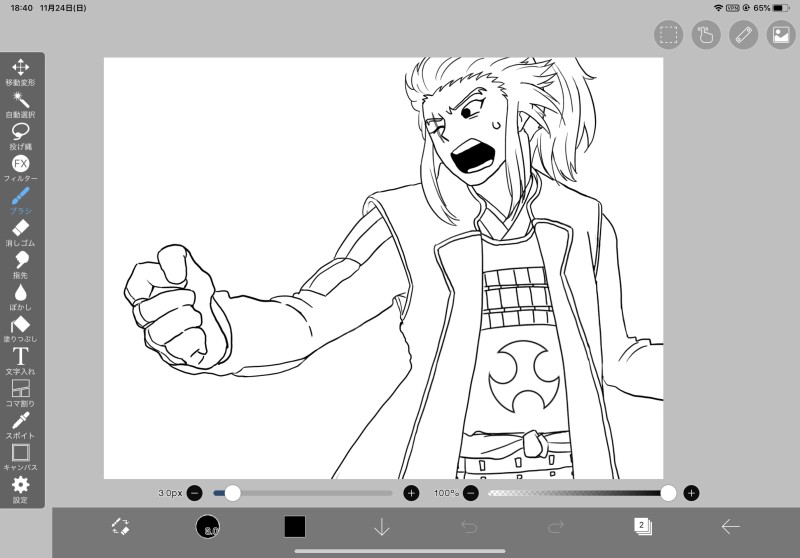
Task: Open the Canvas (キャンバス) tool
Action: tap(20, 458)
